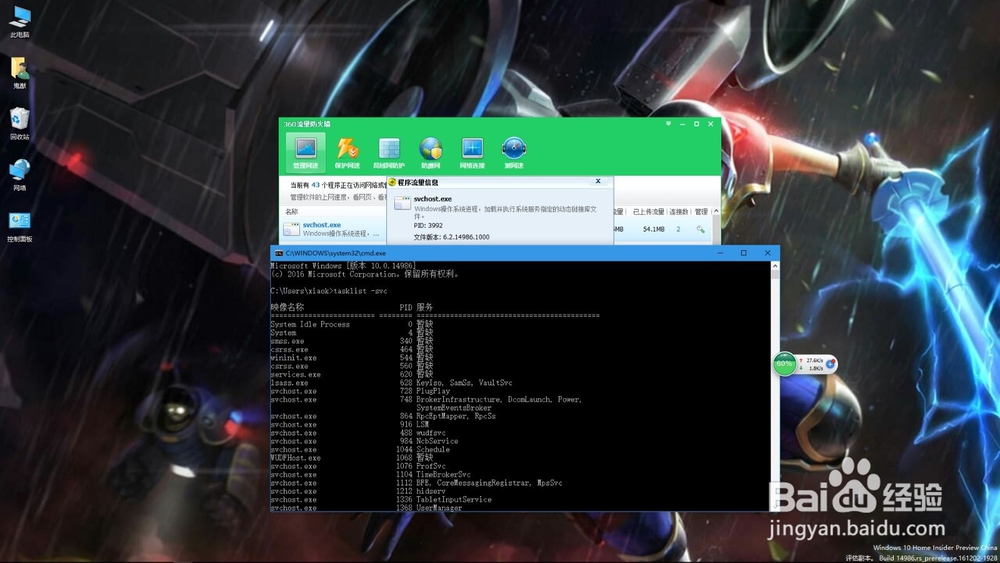Click the smss.exe line in cmd output
This screenshot has width=1000, height=563.
(x=351, y=341)
